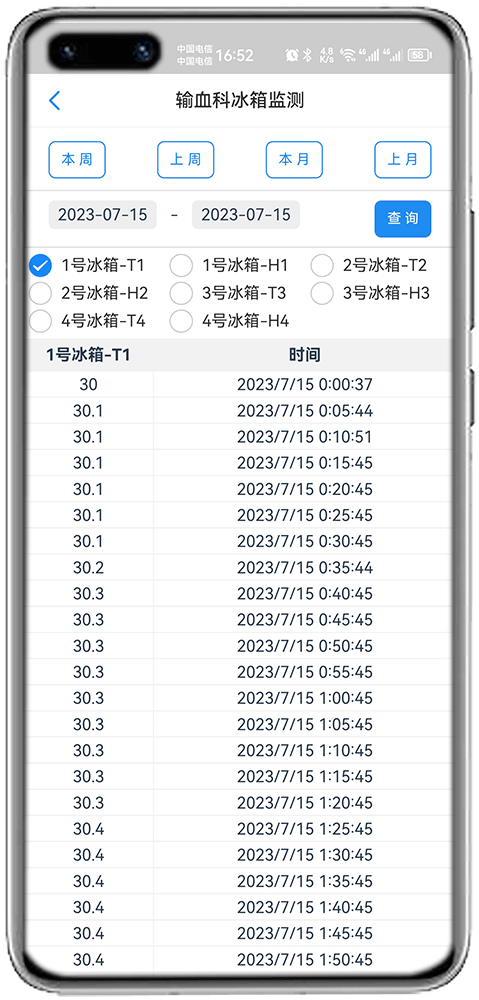
Task: Select 本月 time range button
Action: click(x=294, y=159)
